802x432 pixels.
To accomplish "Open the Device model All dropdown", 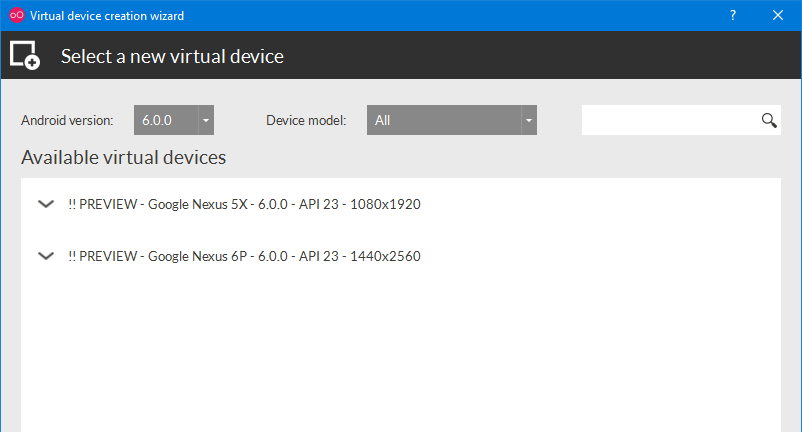I will [452, 120].
